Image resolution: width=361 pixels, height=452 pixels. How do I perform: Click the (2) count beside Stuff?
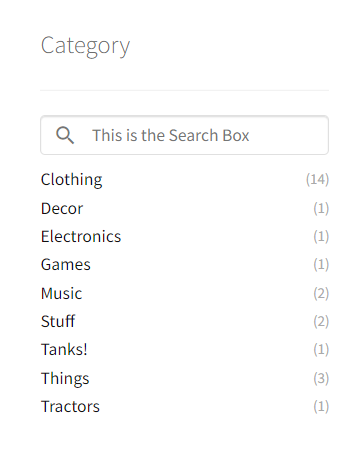pos(321,321)
